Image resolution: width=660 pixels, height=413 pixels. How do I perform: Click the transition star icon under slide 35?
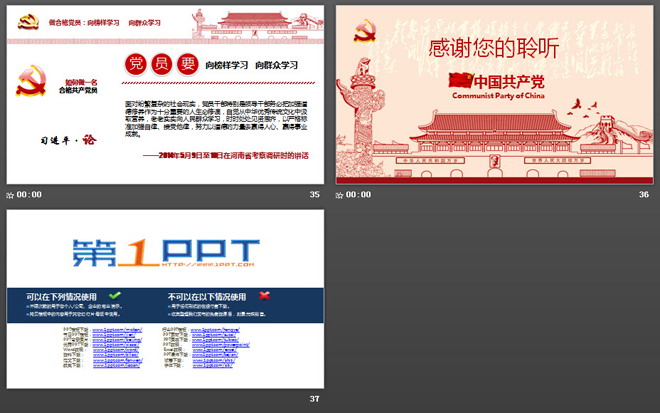tap(10, 195)
